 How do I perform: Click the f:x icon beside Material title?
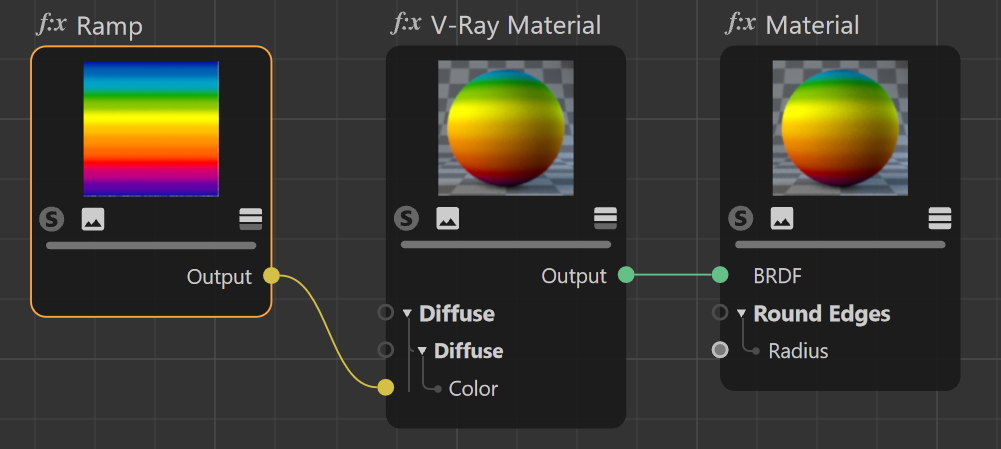pos(741,24)
